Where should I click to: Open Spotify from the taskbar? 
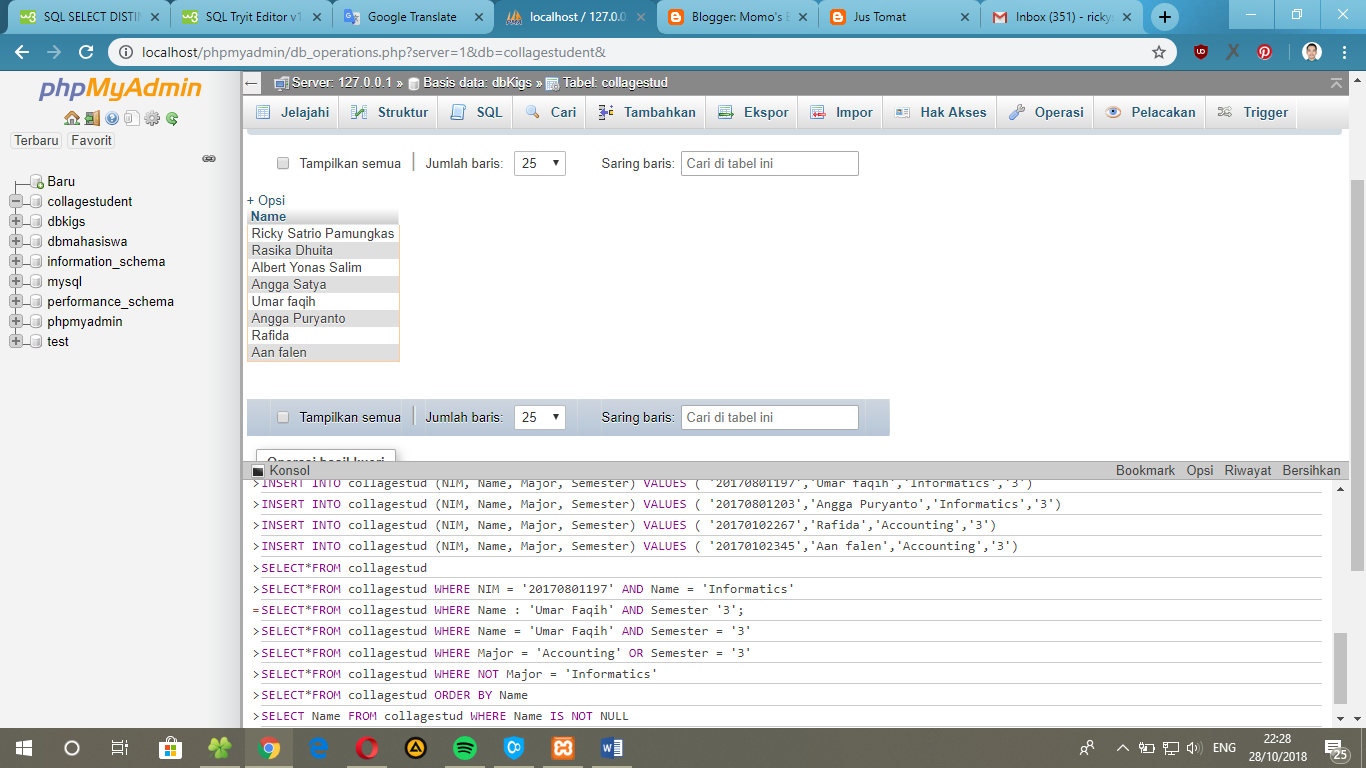coord(464,747)
